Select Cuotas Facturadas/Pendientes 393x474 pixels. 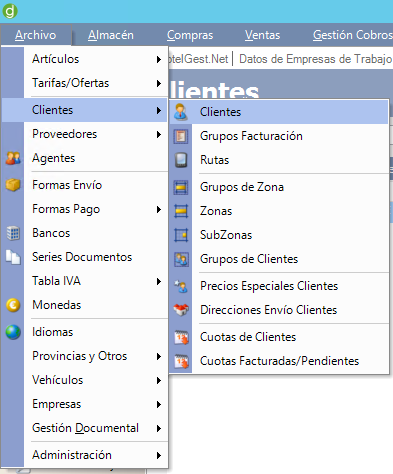pyautogui.click(x=279, y=361)
